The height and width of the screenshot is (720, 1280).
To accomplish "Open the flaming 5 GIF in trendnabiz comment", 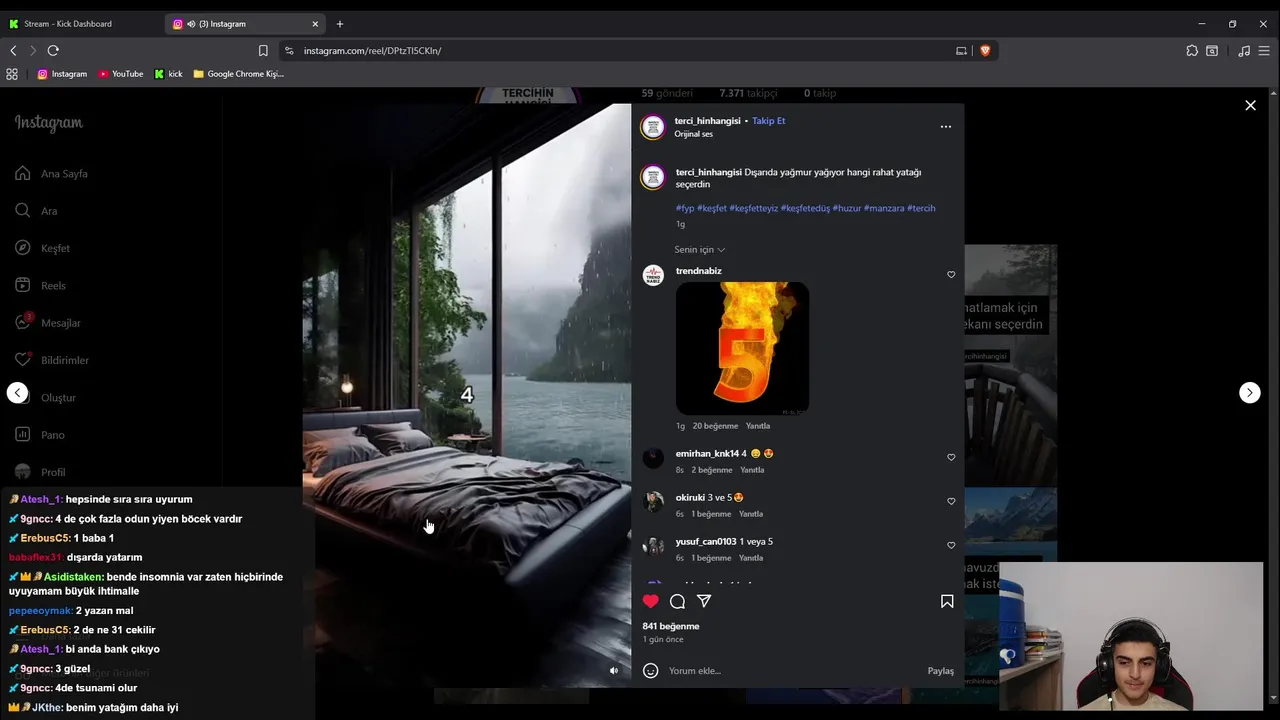I will (742, 348).
